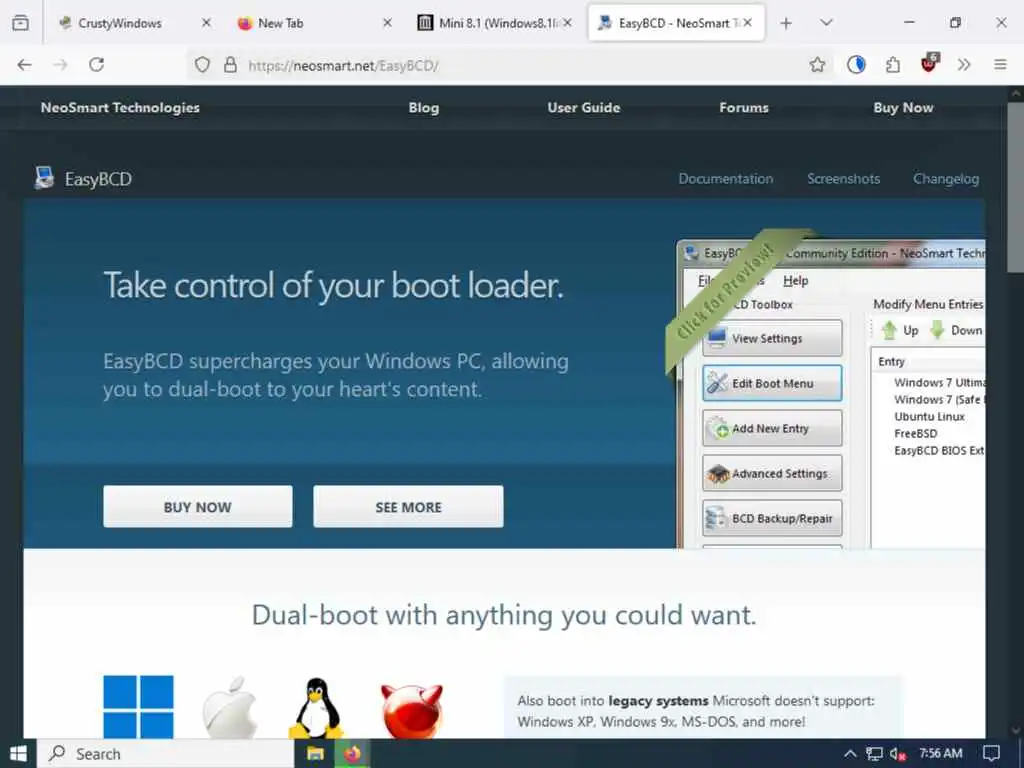Open the network status tray icon

(x=874, y=754)
